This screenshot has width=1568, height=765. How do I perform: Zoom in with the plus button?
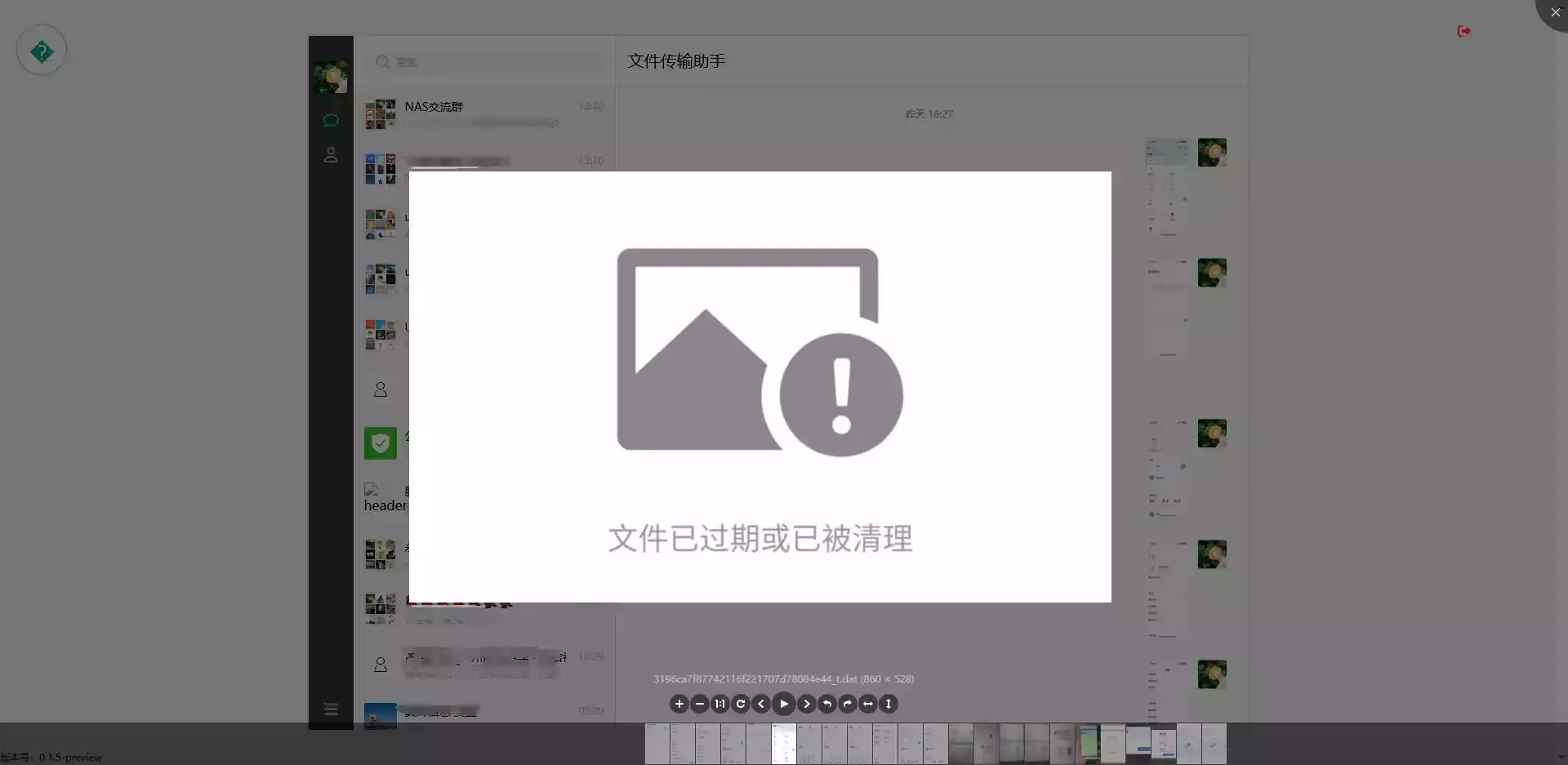(x=679, y=704)
